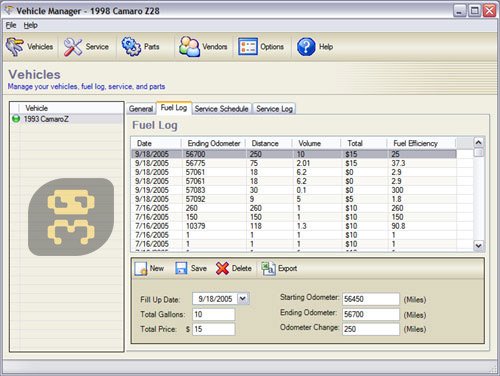Select the row with odometer 57092
This screenshot has width=500, height=376.
(x=294, y=199)
